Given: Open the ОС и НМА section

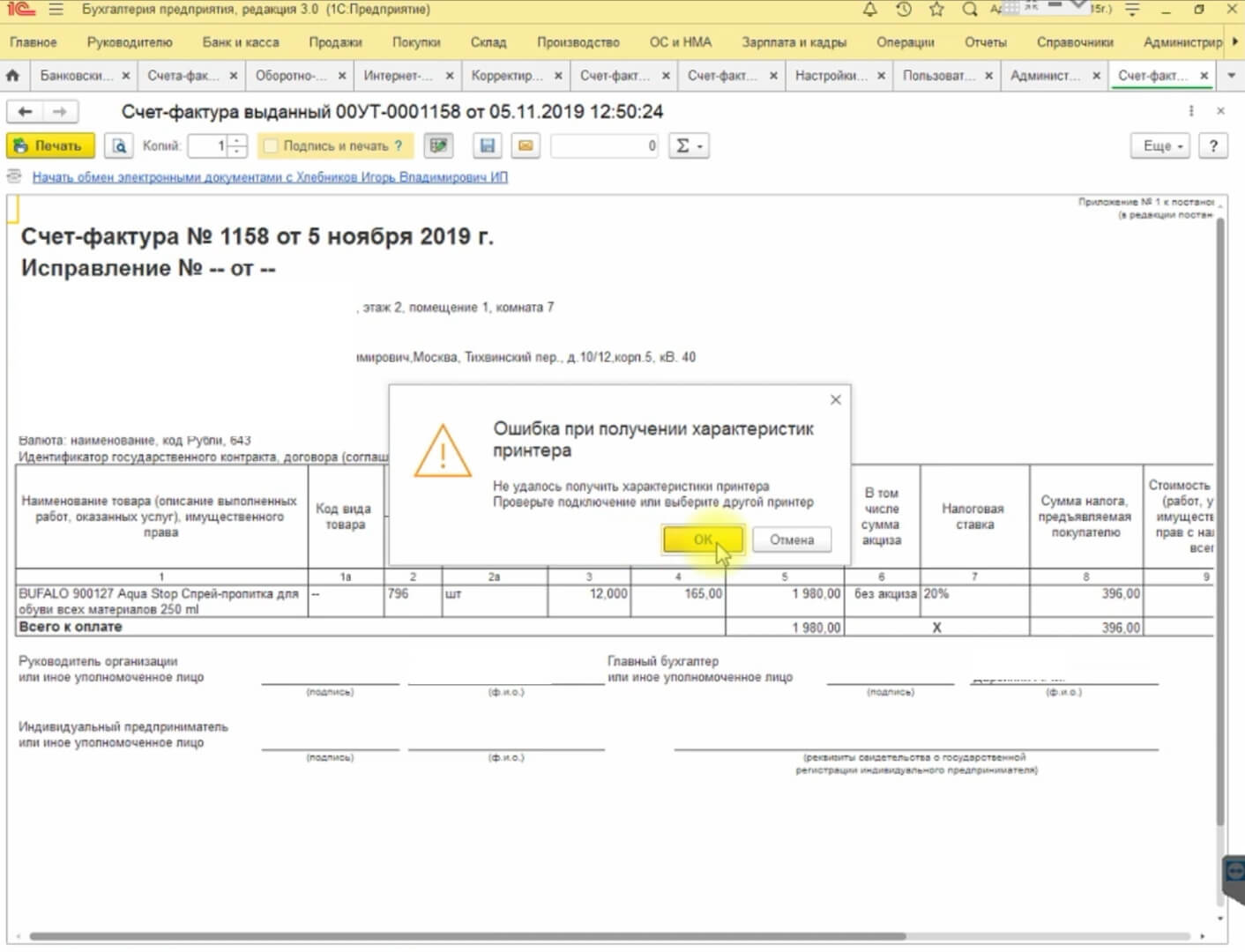Looking at the screenshot, I should tap(681, 42).
